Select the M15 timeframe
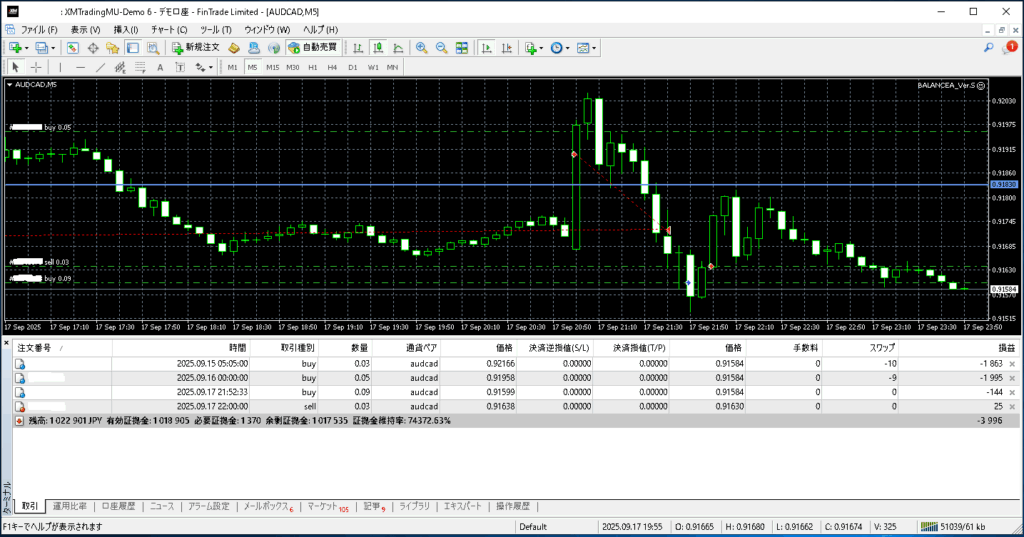Screen dimensions: 1024x537 [x=272, y=67]
